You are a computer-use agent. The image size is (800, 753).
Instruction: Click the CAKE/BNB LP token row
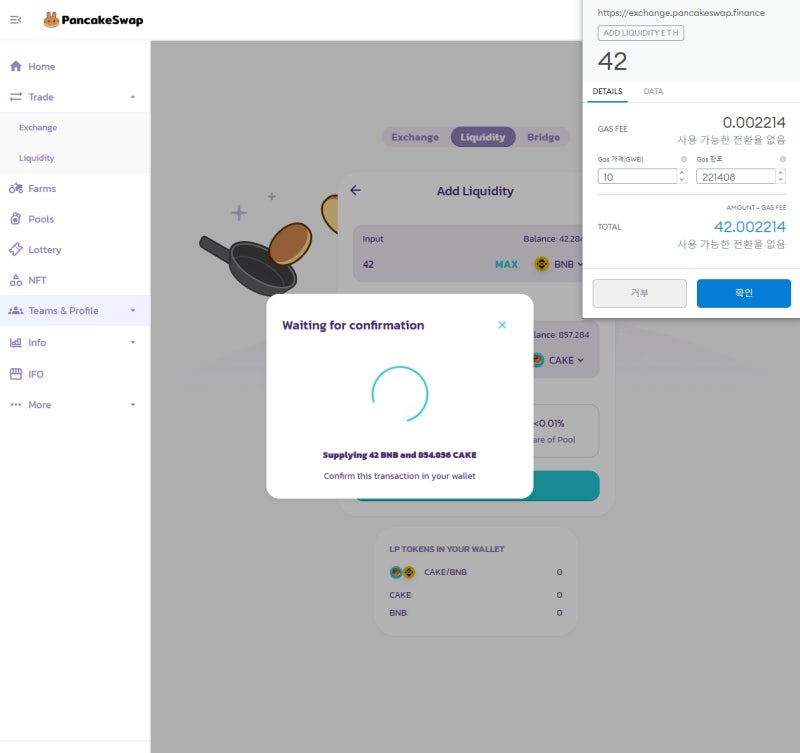476,572
